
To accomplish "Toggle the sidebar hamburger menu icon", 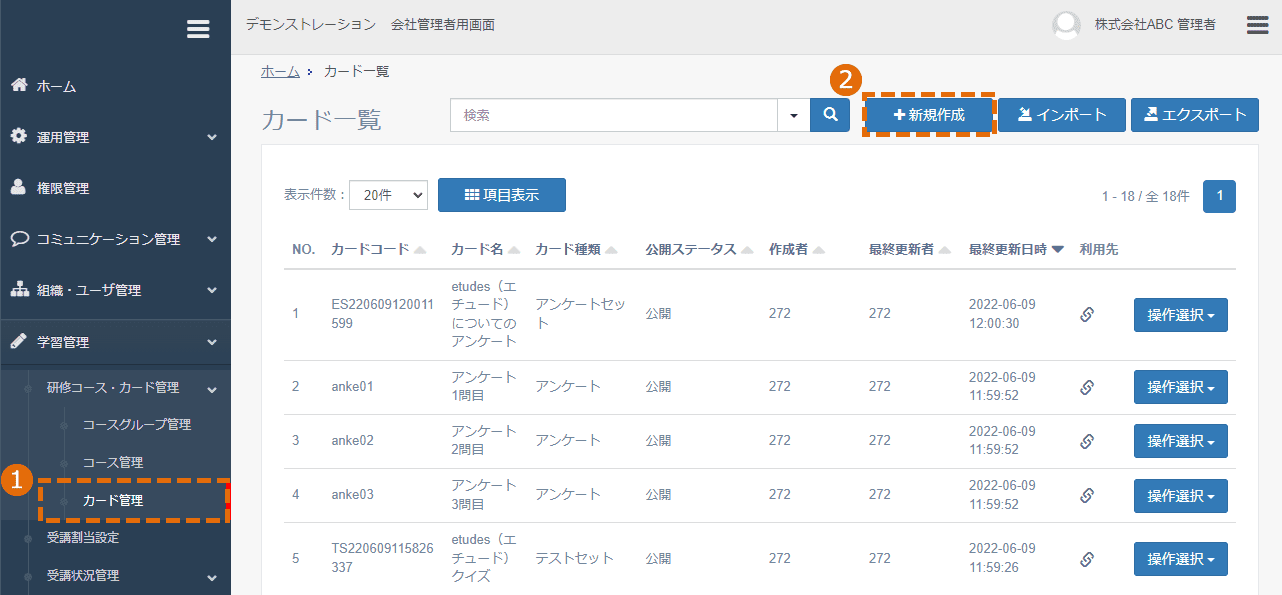I will click(198, 29).
